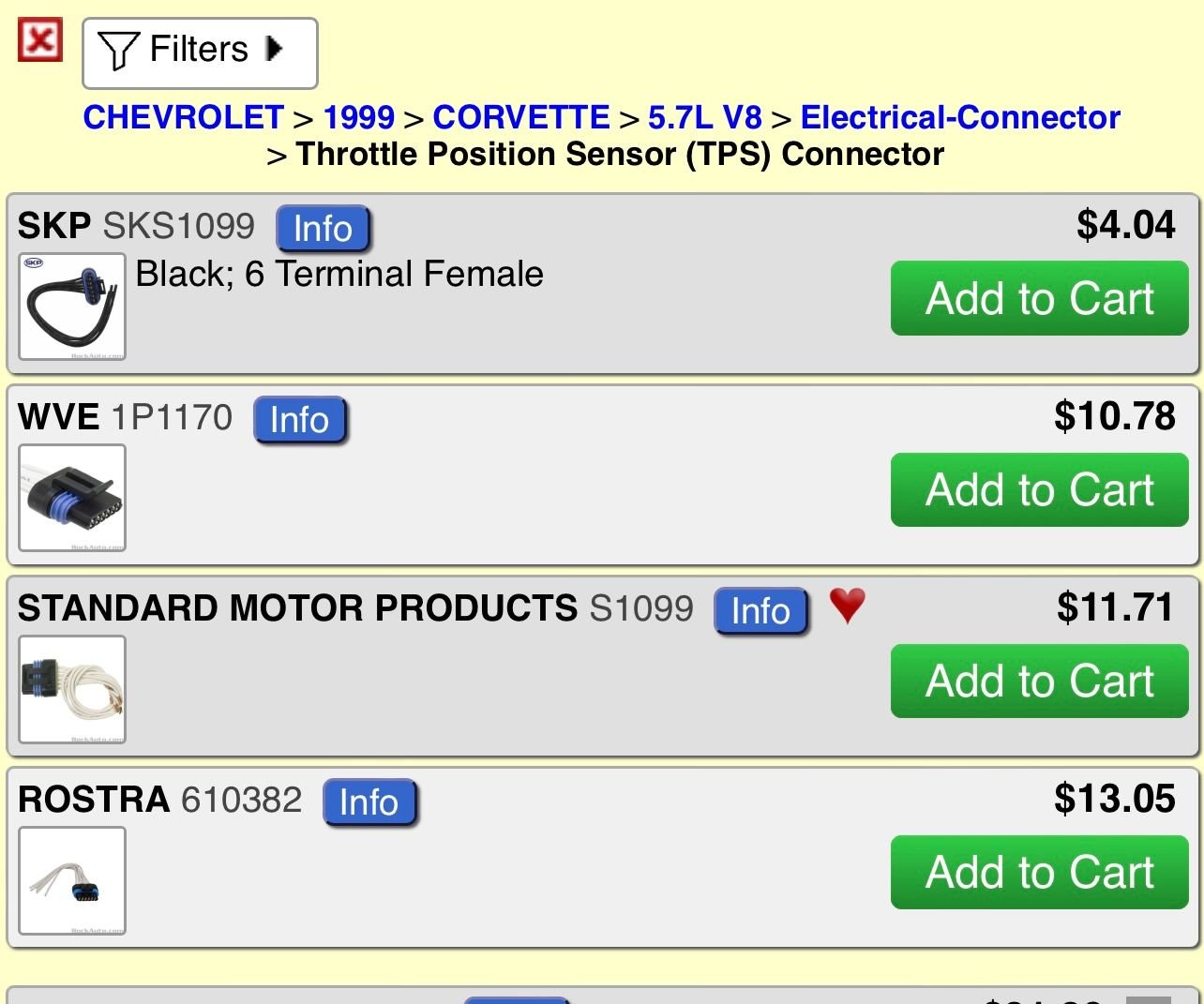
Task: Click the red heart favorite icon
Action: pyautogui.click(x=847, y=606)
